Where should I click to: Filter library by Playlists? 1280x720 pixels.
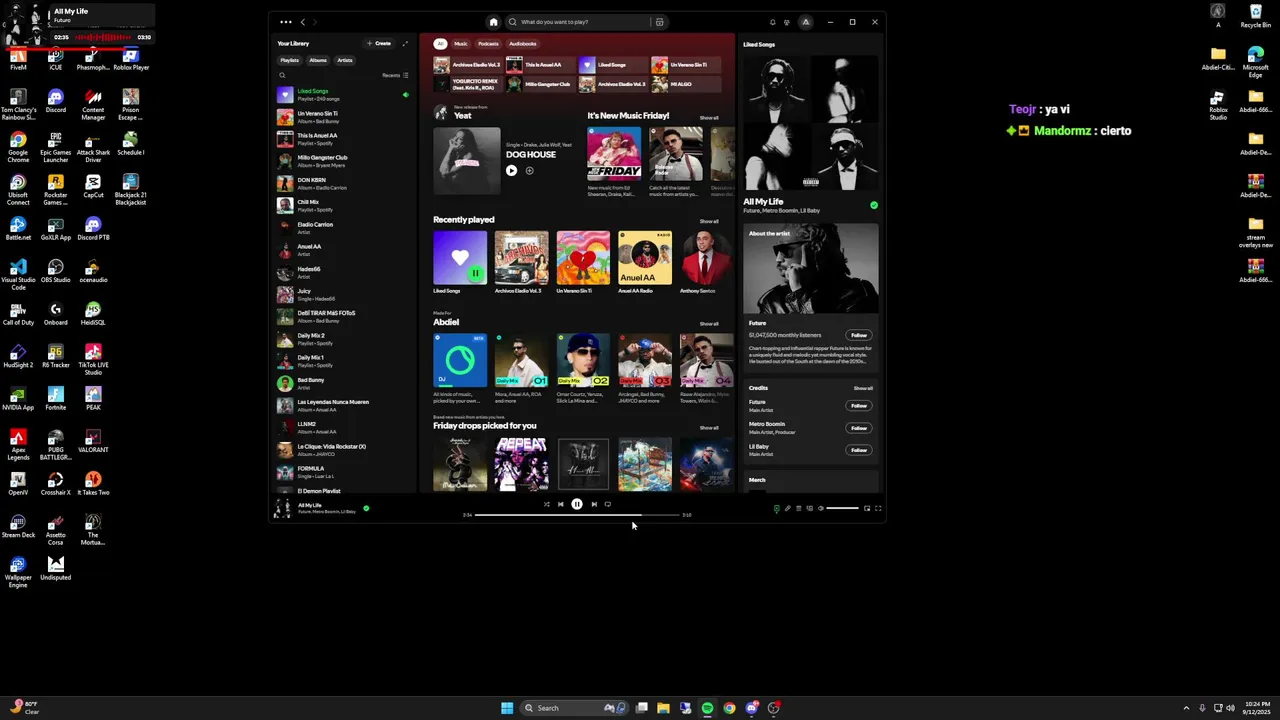pos(290,60)
